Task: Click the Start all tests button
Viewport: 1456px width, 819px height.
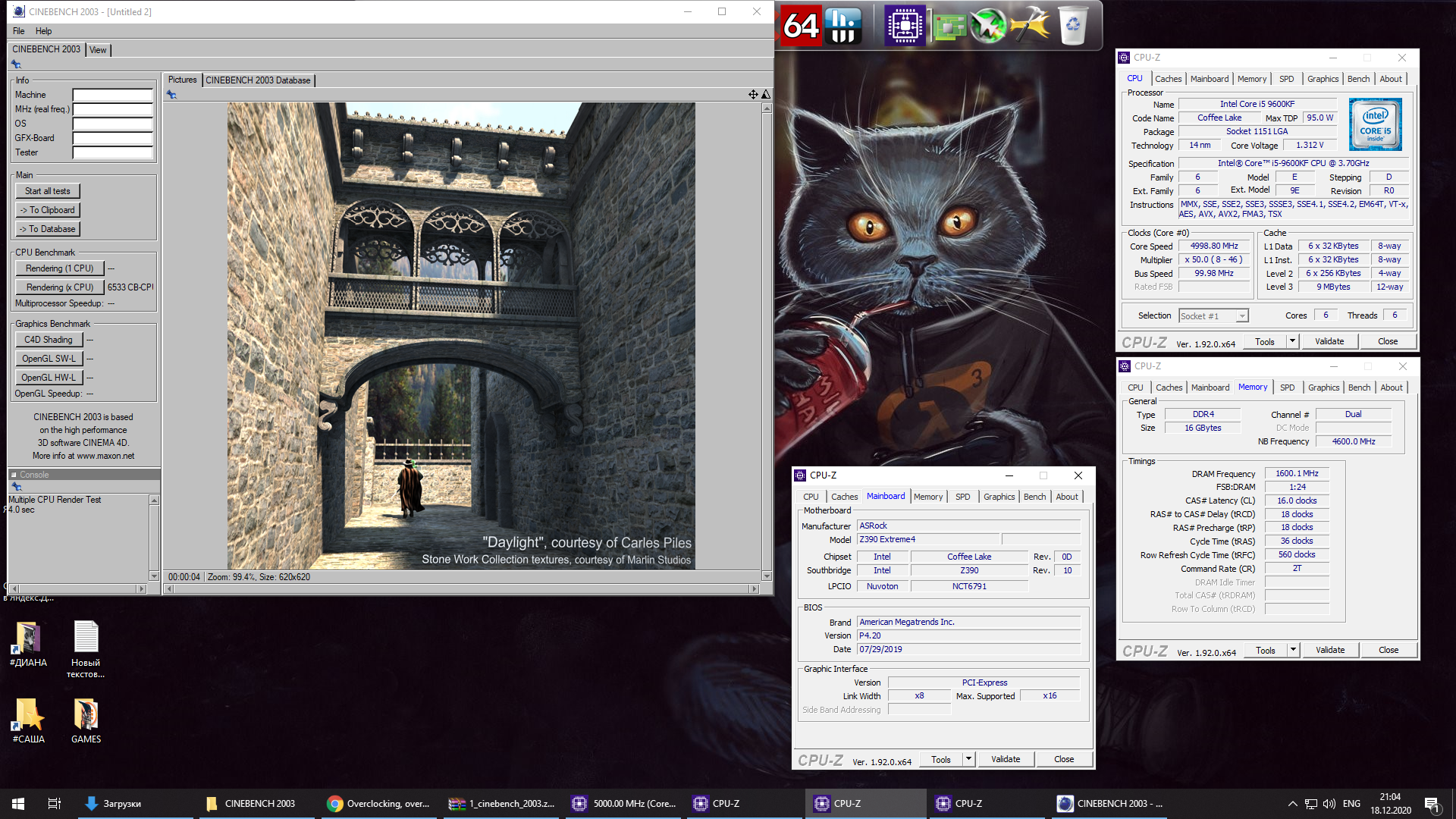Action: pos(48,191)
